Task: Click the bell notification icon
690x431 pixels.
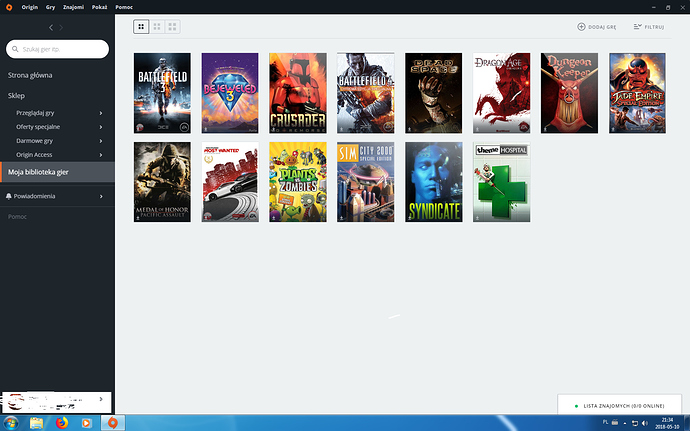Action: point(8,196)
